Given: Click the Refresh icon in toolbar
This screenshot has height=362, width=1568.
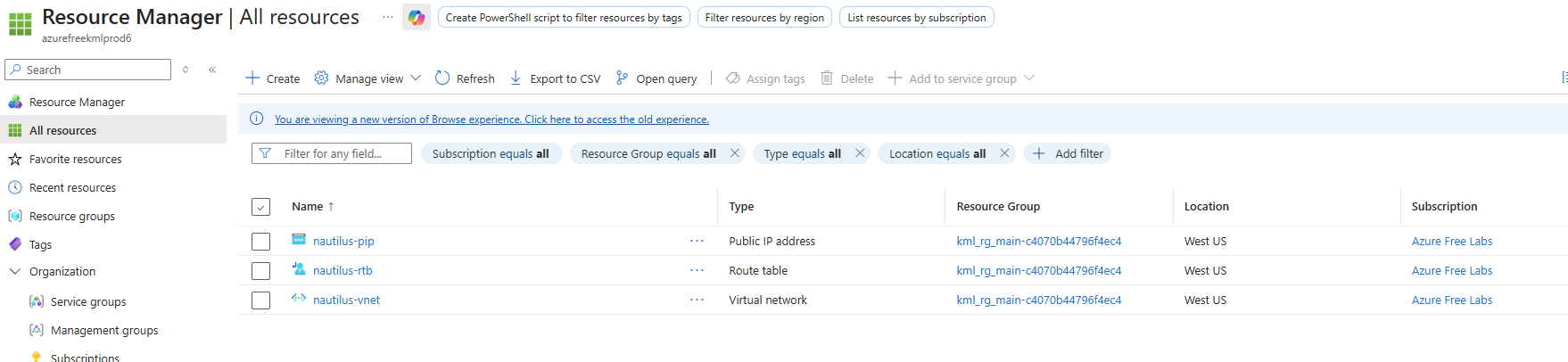Looking at the screenshot, I should click(x=442, y=78).
